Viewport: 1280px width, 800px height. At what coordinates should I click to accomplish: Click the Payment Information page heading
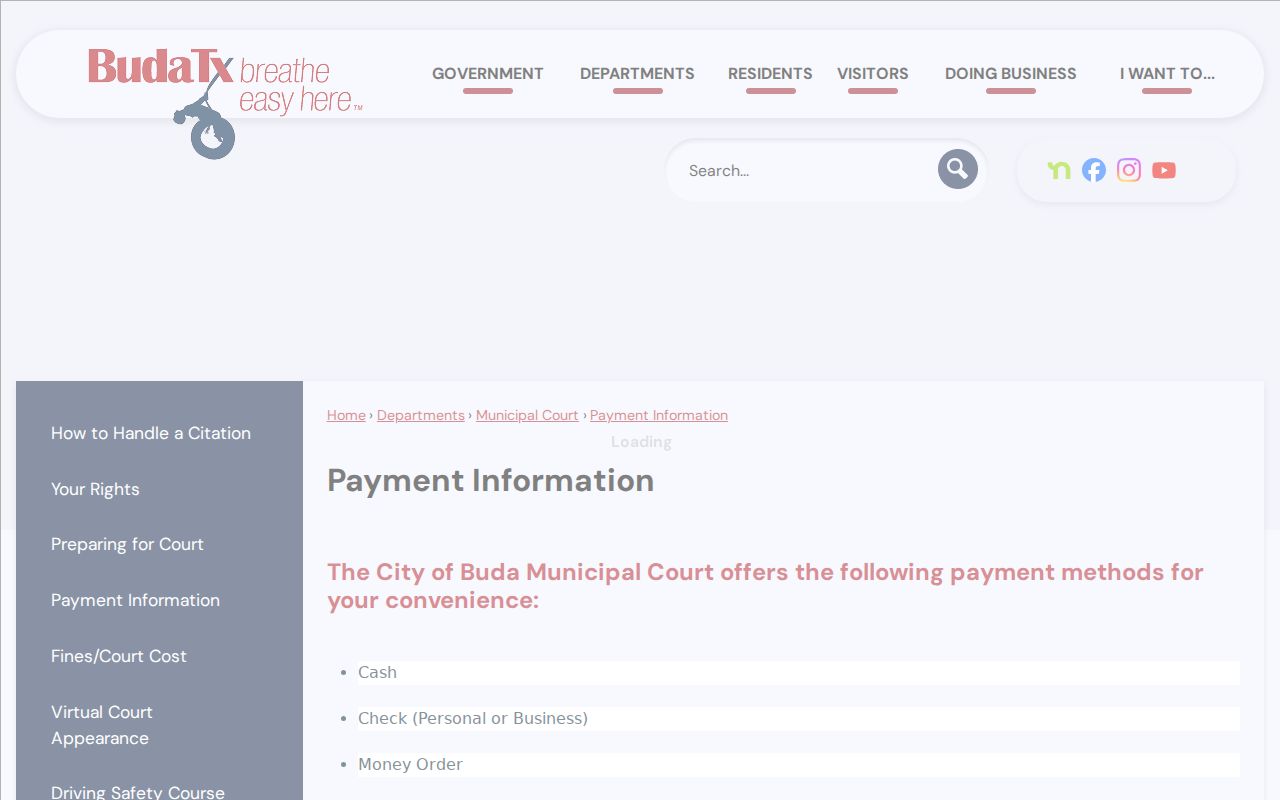pyautogui.click(x=490, y=481)
